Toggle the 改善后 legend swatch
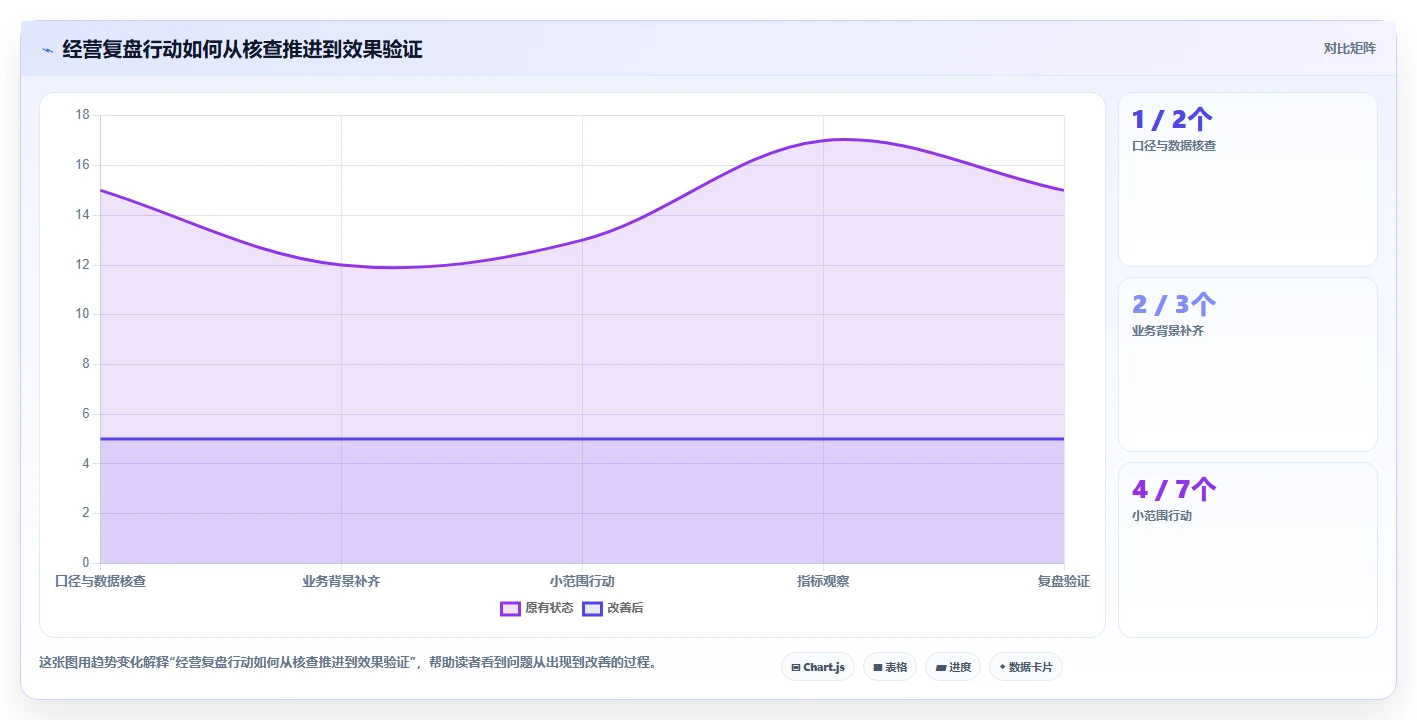The height and width of the screenshot is (720, 1417). 592,608
